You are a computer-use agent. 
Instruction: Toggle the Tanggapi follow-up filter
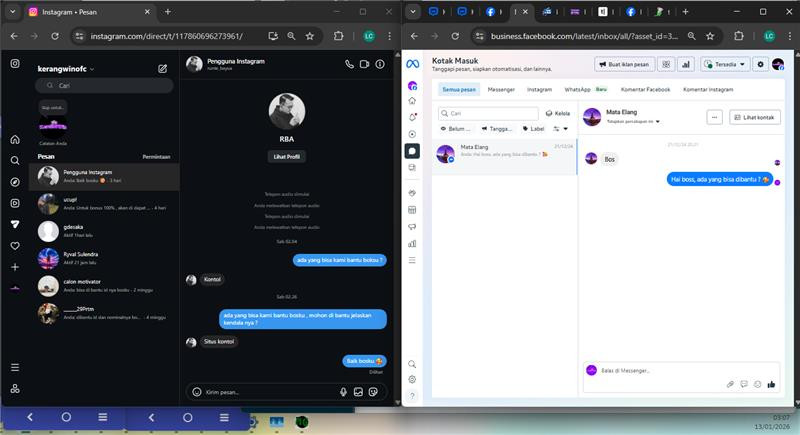point(496,129)
